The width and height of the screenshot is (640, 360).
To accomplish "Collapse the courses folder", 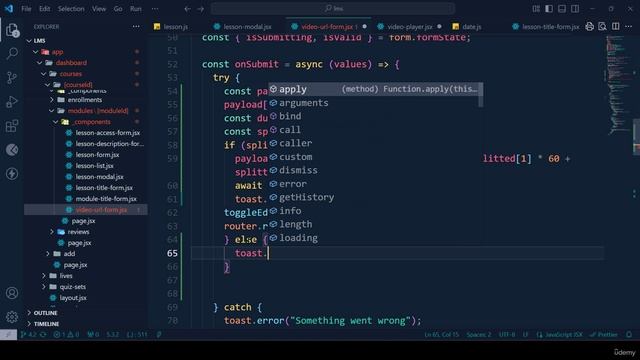I will pos(44,74).
